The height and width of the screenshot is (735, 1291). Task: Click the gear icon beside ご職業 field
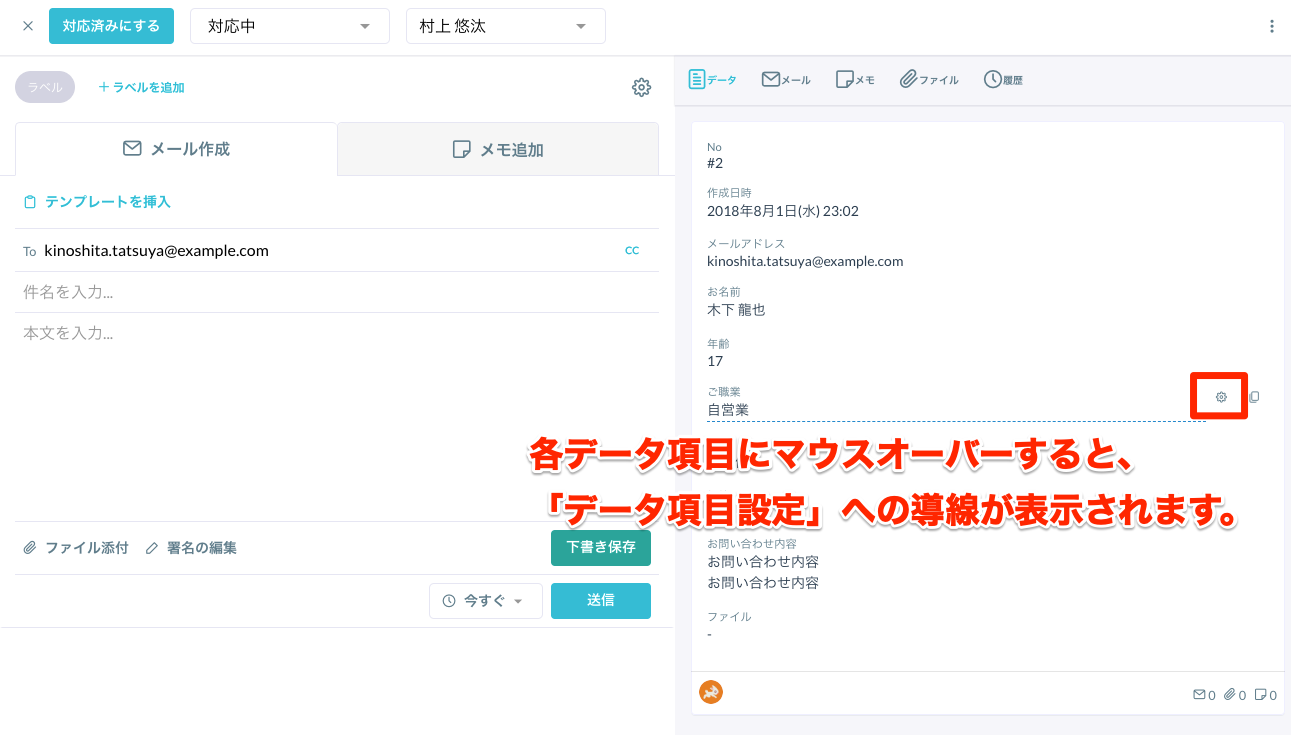[1220, 397]
